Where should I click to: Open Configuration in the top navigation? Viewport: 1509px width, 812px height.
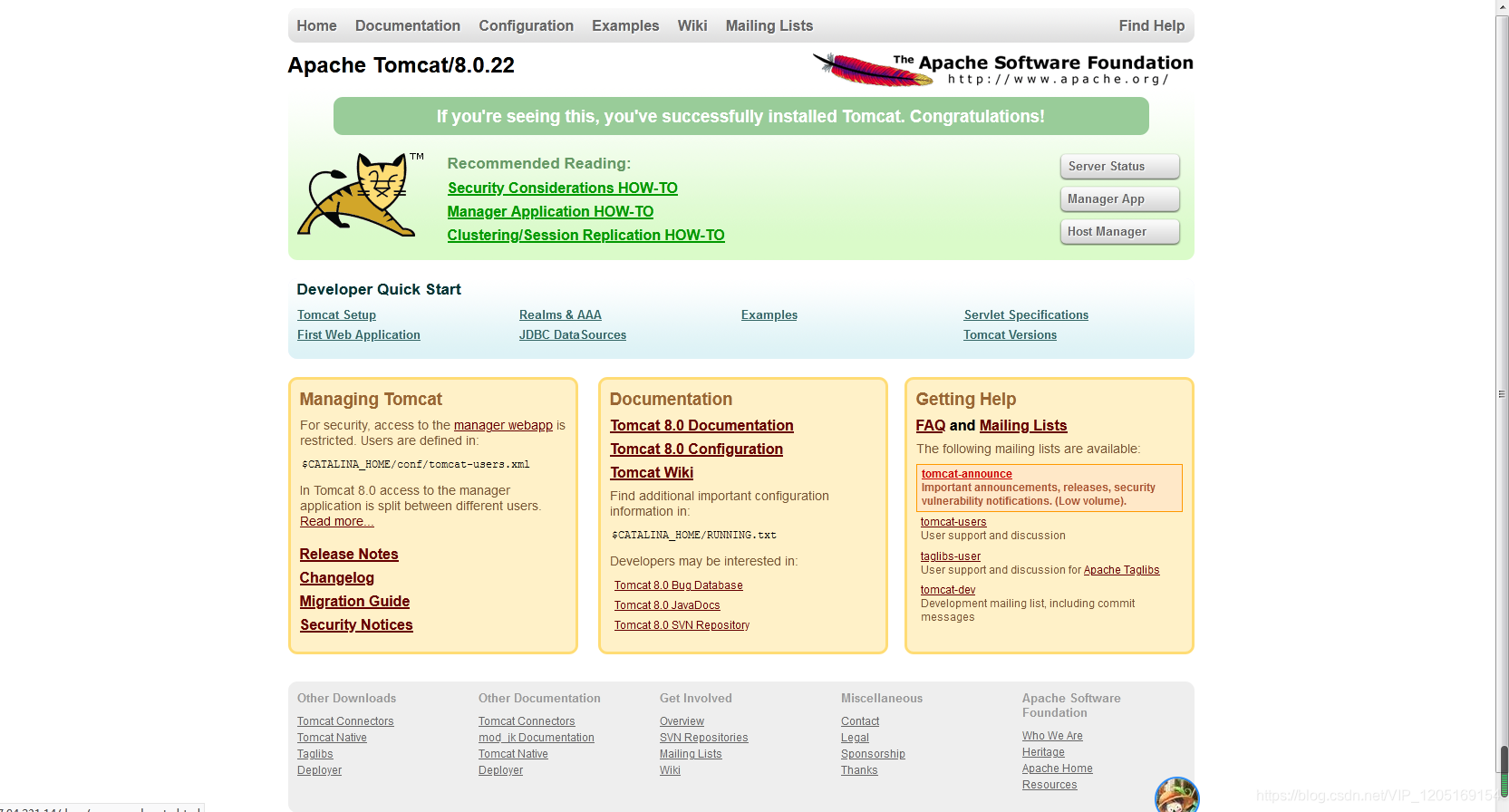pos(526,25)
